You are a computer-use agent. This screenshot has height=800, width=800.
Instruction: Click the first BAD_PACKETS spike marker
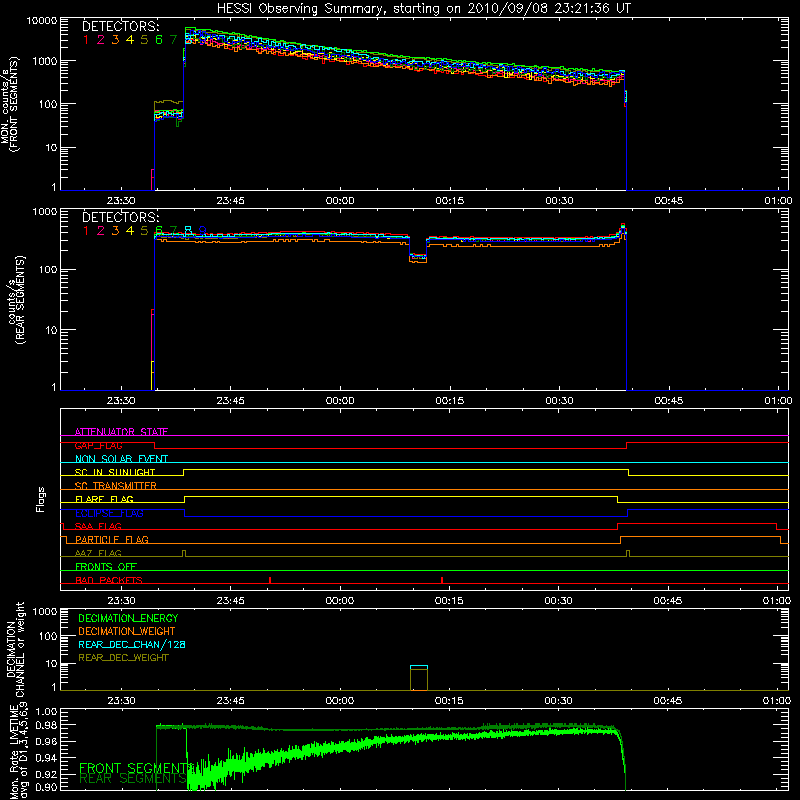tap(270, 580)
